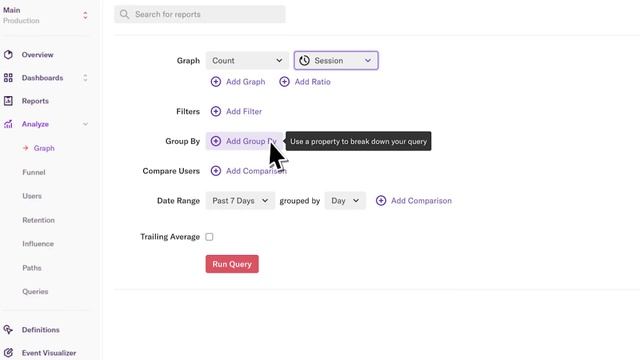Open the Funnel analysis page

coord(34,172)
